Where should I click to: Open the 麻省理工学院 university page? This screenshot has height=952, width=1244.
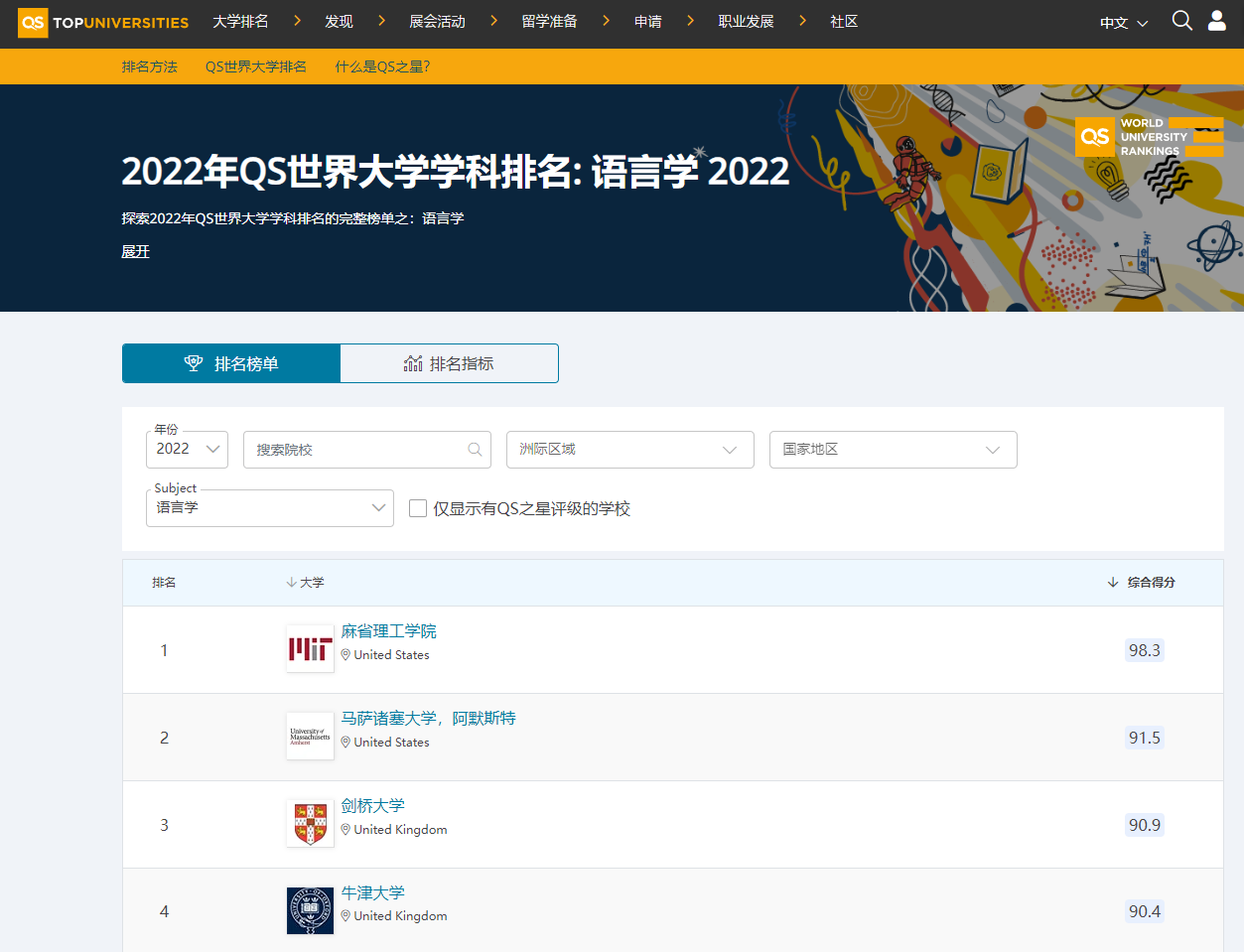389,631
